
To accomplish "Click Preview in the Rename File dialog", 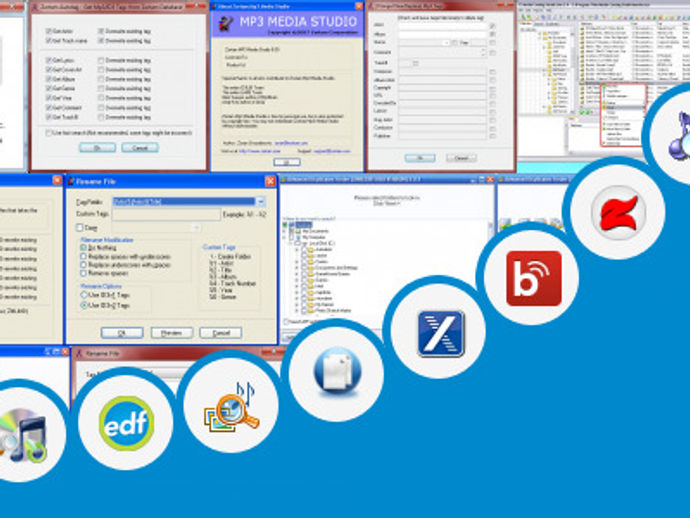I will 172,333.
